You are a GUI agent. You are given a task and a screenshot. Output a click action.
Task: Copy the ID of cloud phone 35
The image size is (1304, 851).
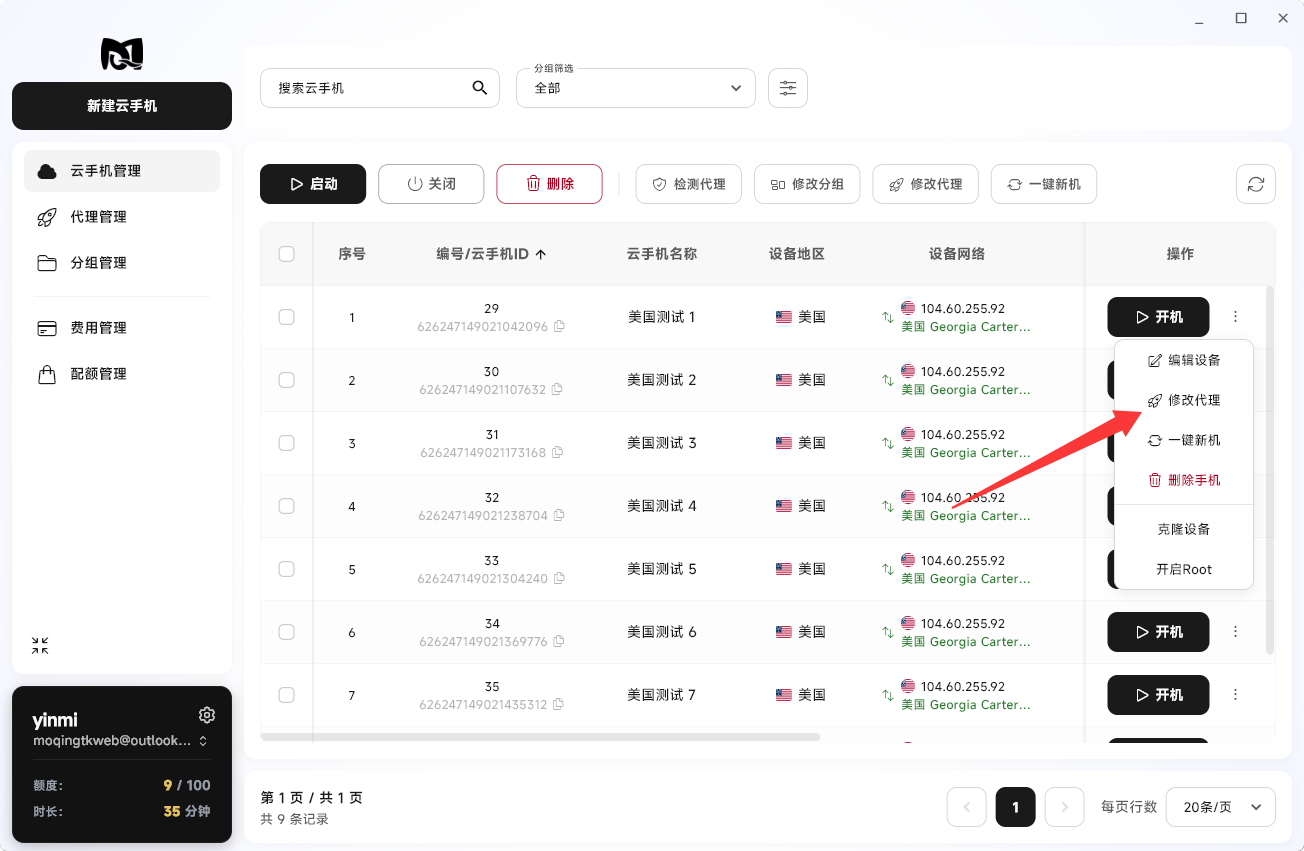(x=558, y=704)
